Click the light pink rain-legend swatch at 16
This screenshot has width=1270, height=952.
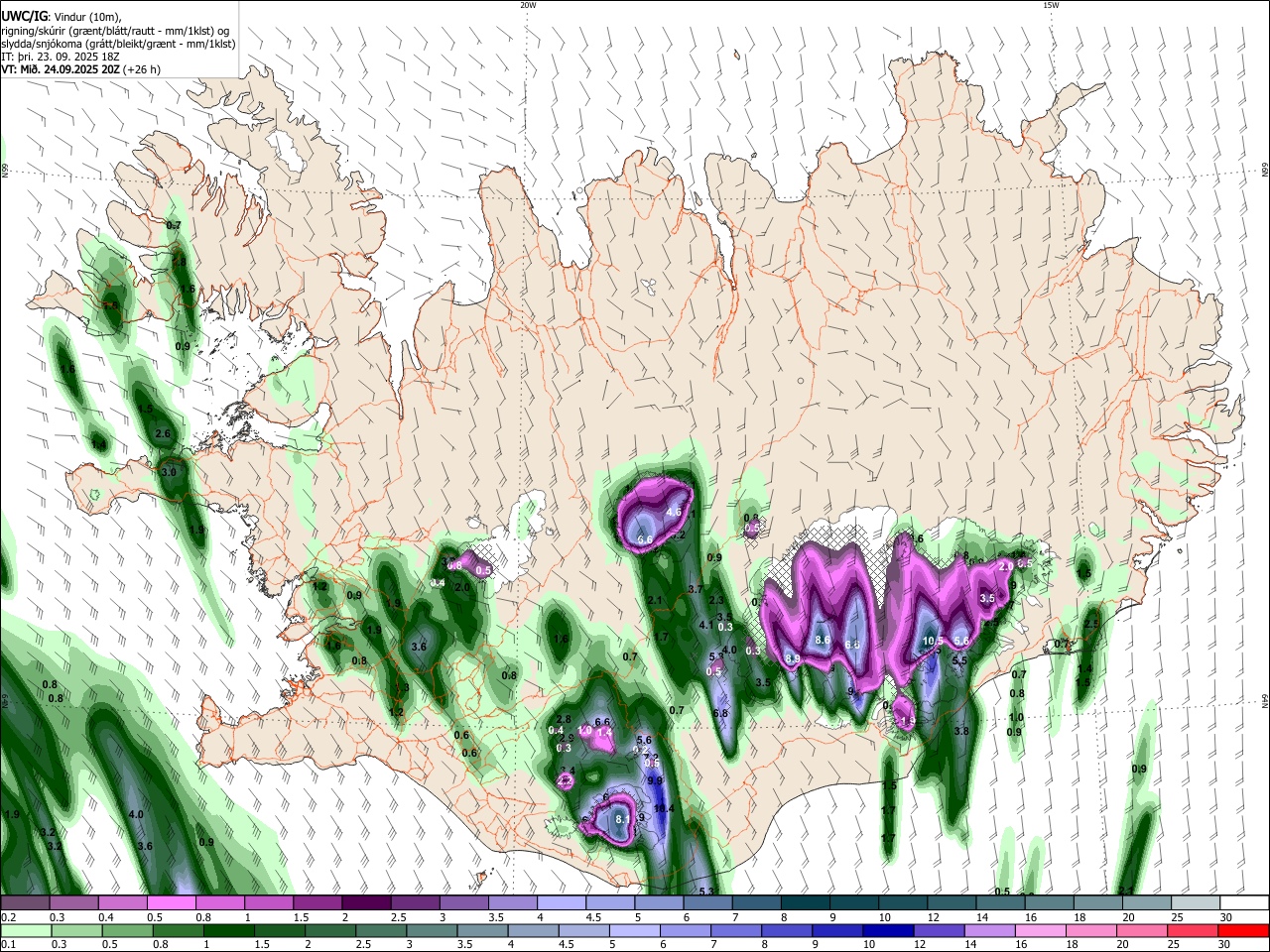coord(1041,930)
